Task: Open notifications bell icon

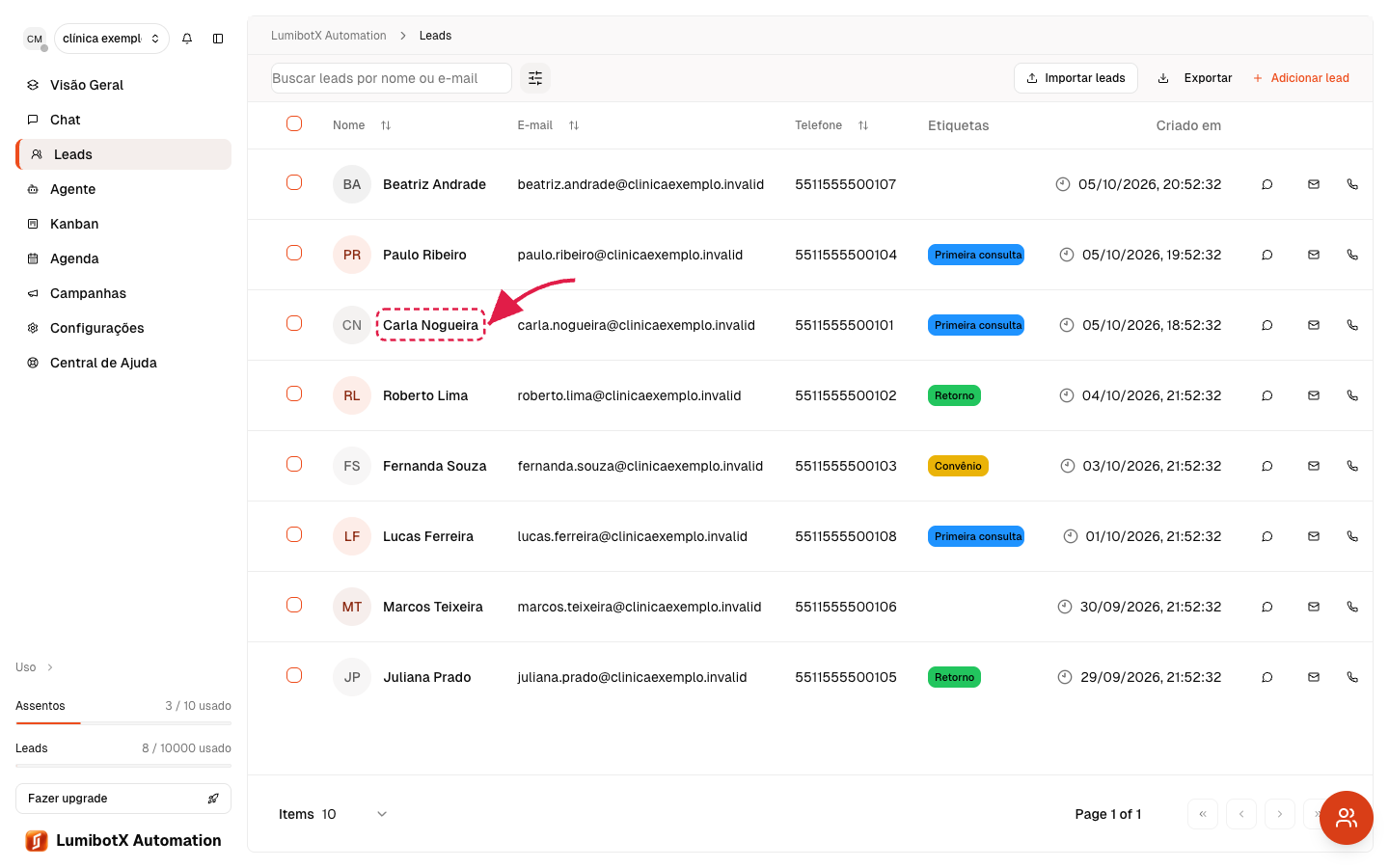Action: point(187,39)
